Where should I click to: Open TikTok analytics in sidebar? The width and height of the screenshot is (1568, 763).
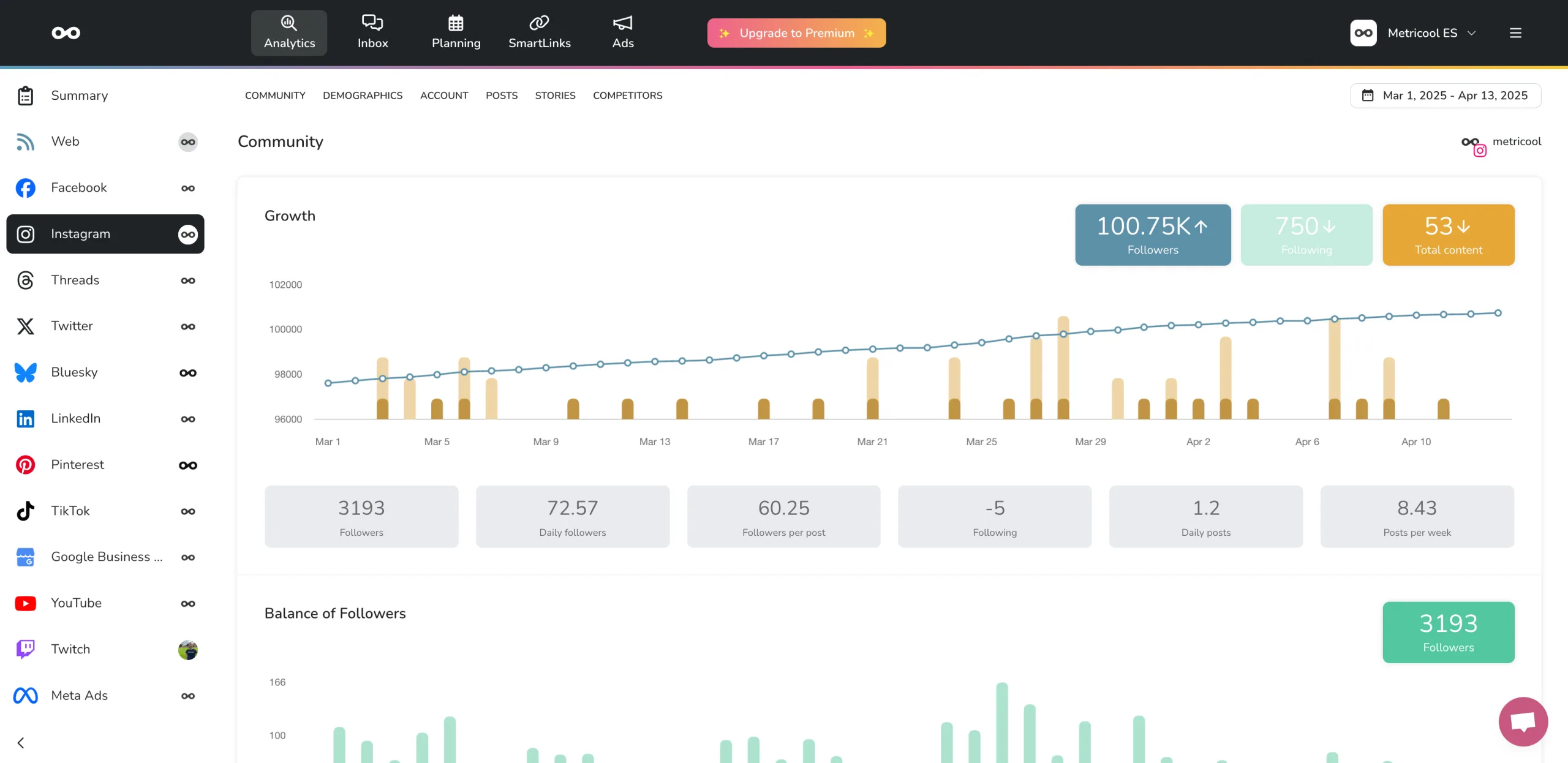(x=70, y=511)
